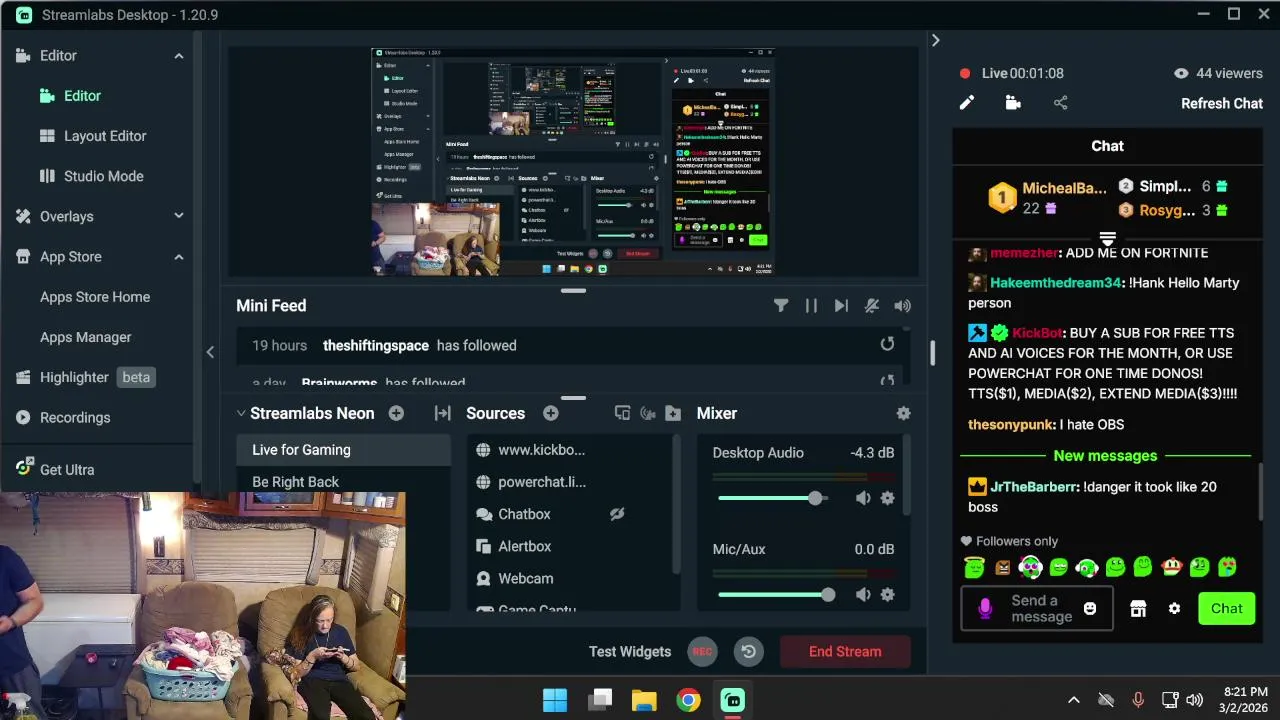Open the Windows Start menu
Viewport: 1280px width, 720px height.
(x=555, y=700)
